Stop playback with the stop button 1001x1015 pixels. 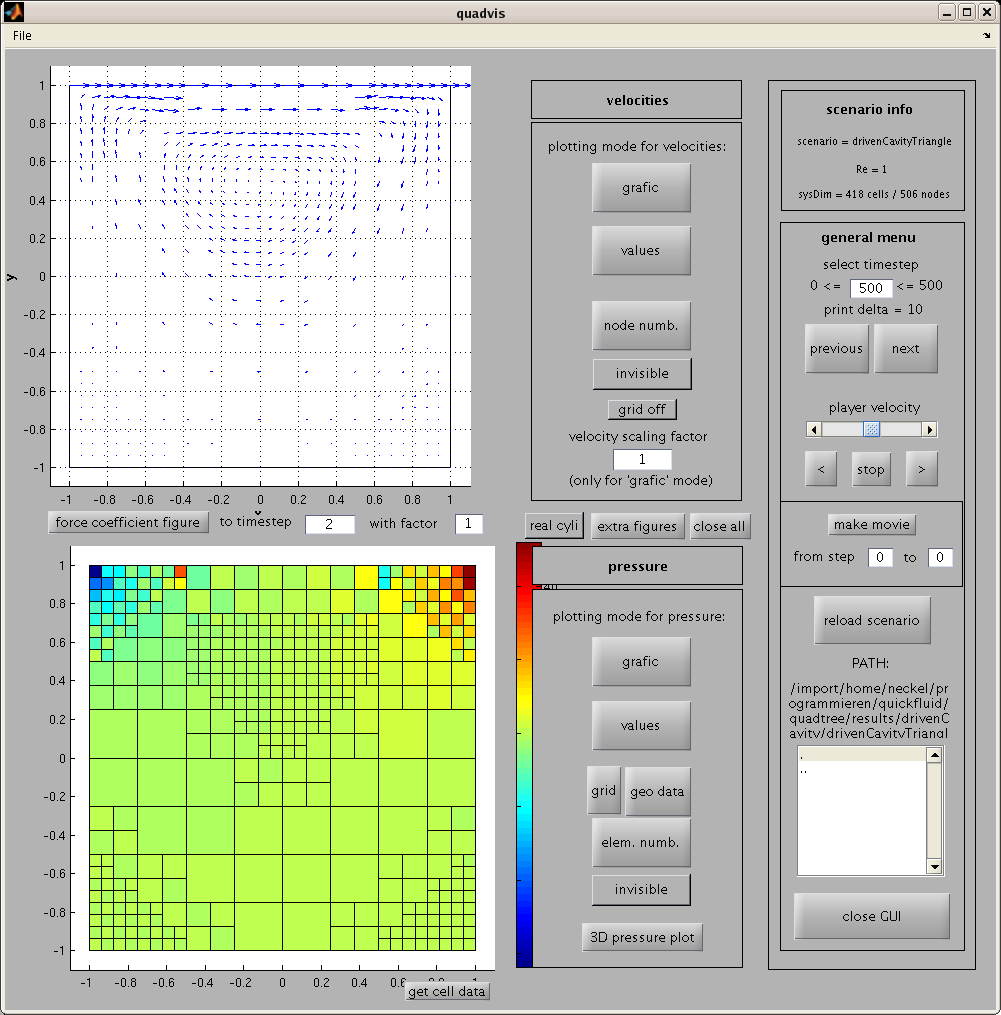871,469
